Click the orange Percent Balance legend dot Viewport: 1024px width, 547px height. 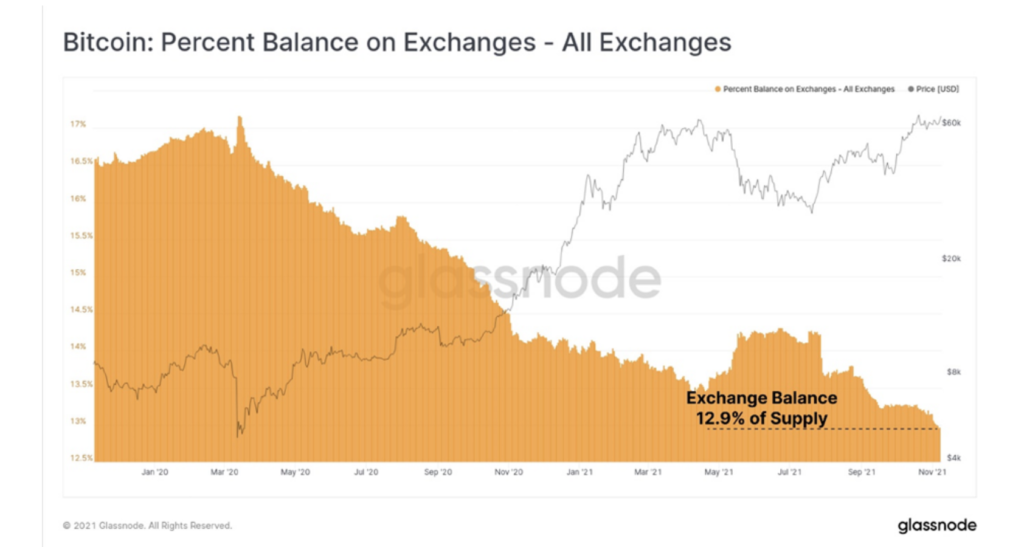click(719, 89)
